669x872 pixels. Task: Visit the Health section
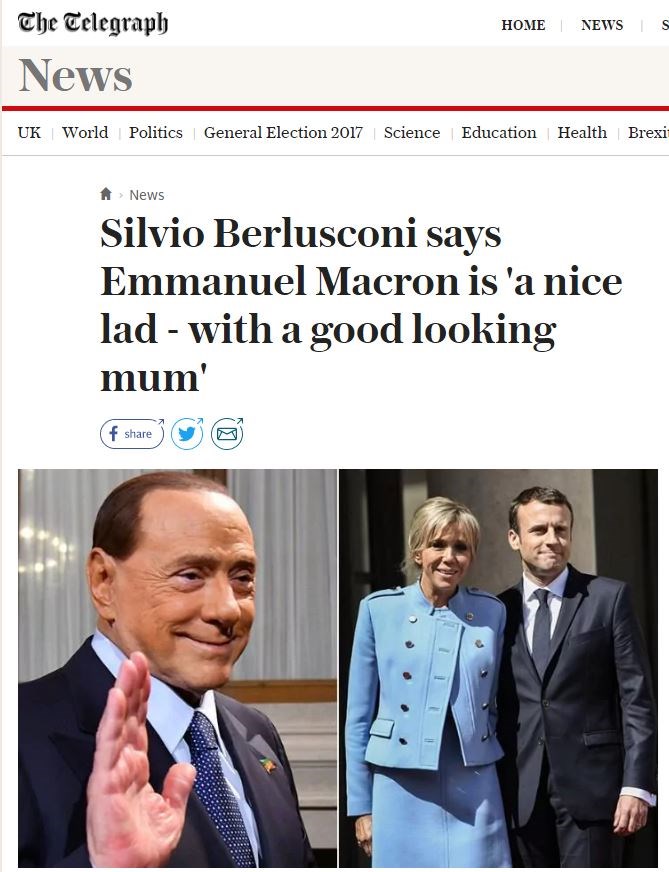582,132
